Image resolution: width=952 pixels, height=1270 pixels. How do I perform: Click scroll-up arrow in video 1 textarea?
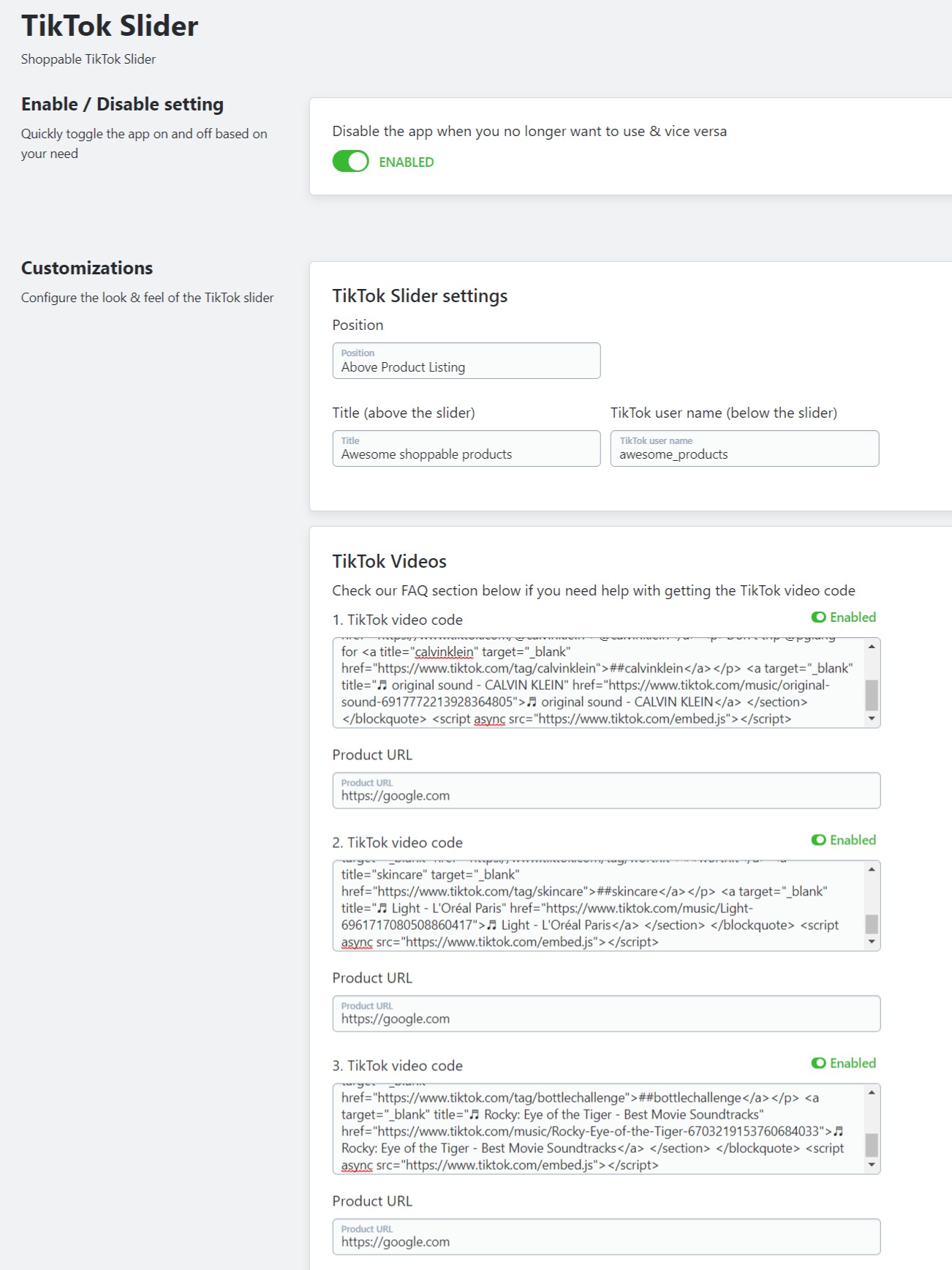click(872, 647)
